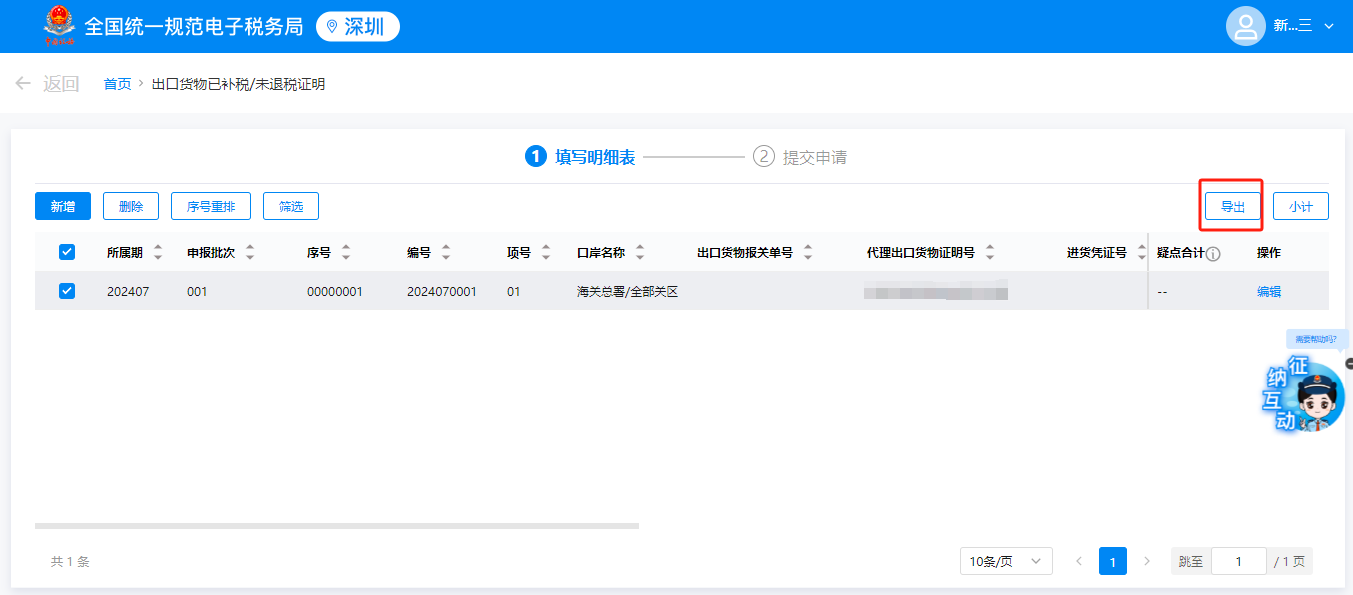Screen dimensions: 1353x595
Task: Click 项号 cell value 01
Action: tap(514, 292)
